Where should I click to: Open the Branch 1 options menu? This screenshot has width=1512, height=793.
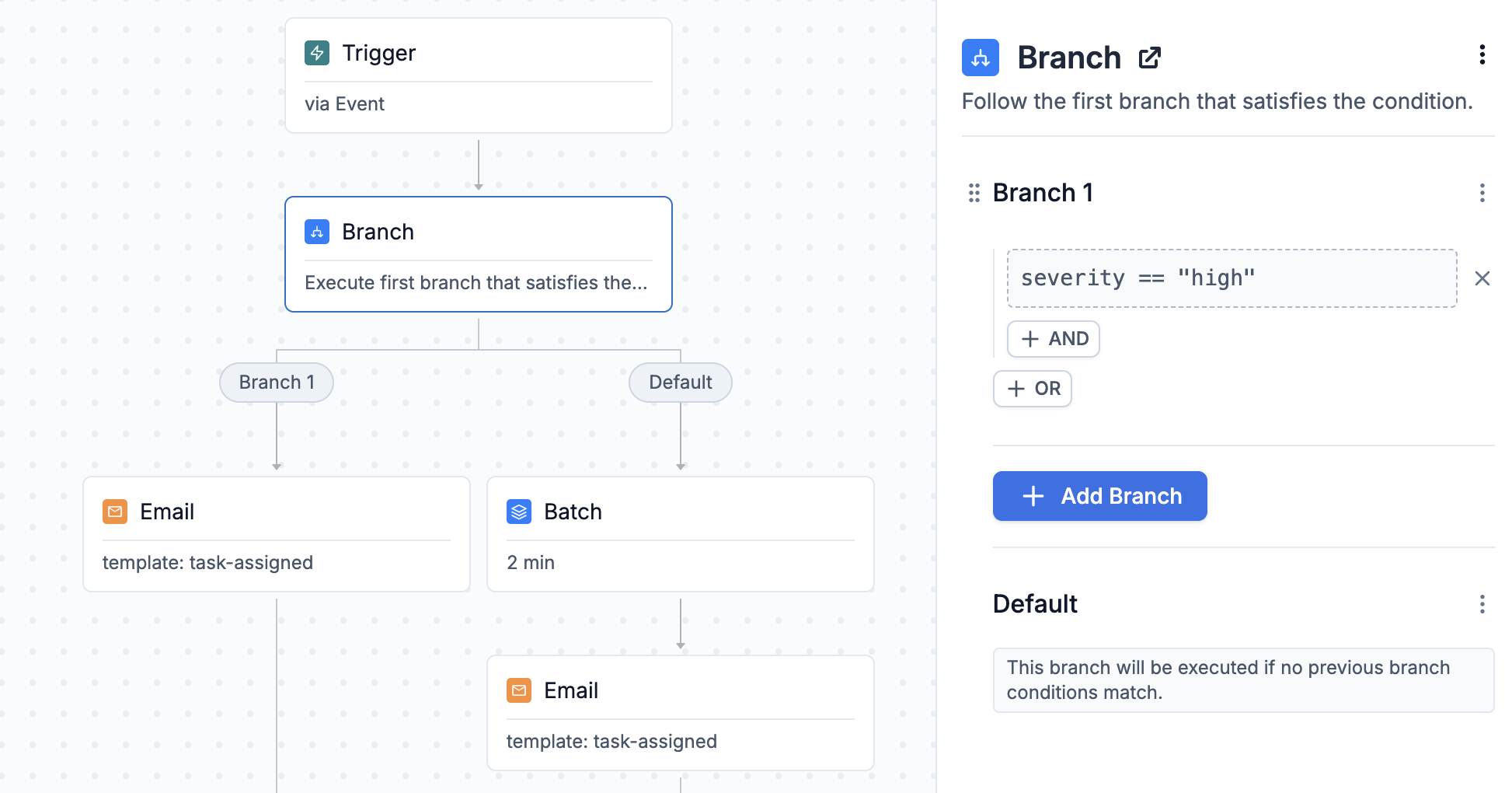point(1482,193)
